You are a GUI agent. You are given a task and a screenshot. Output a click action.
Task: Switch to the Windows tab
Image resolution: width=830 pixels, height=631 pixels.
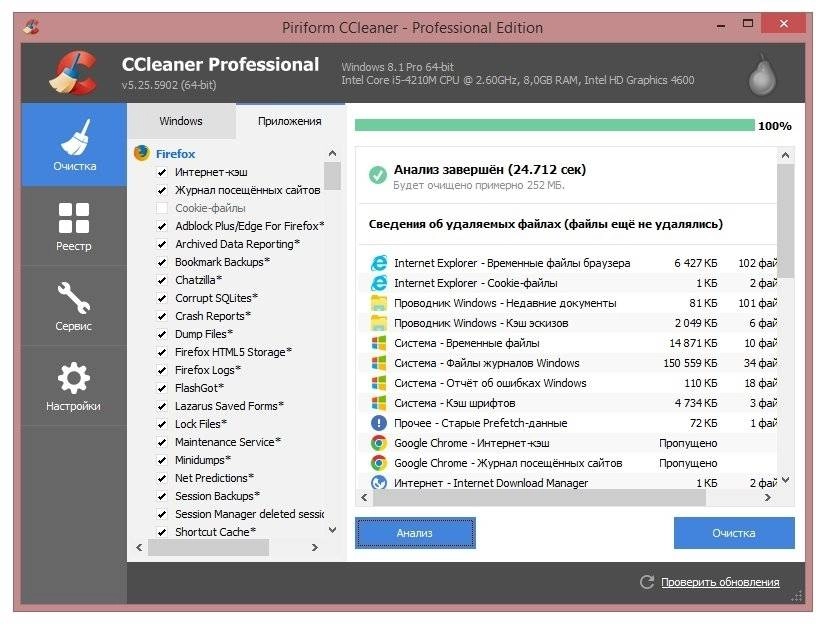click(x=181, y=121)
